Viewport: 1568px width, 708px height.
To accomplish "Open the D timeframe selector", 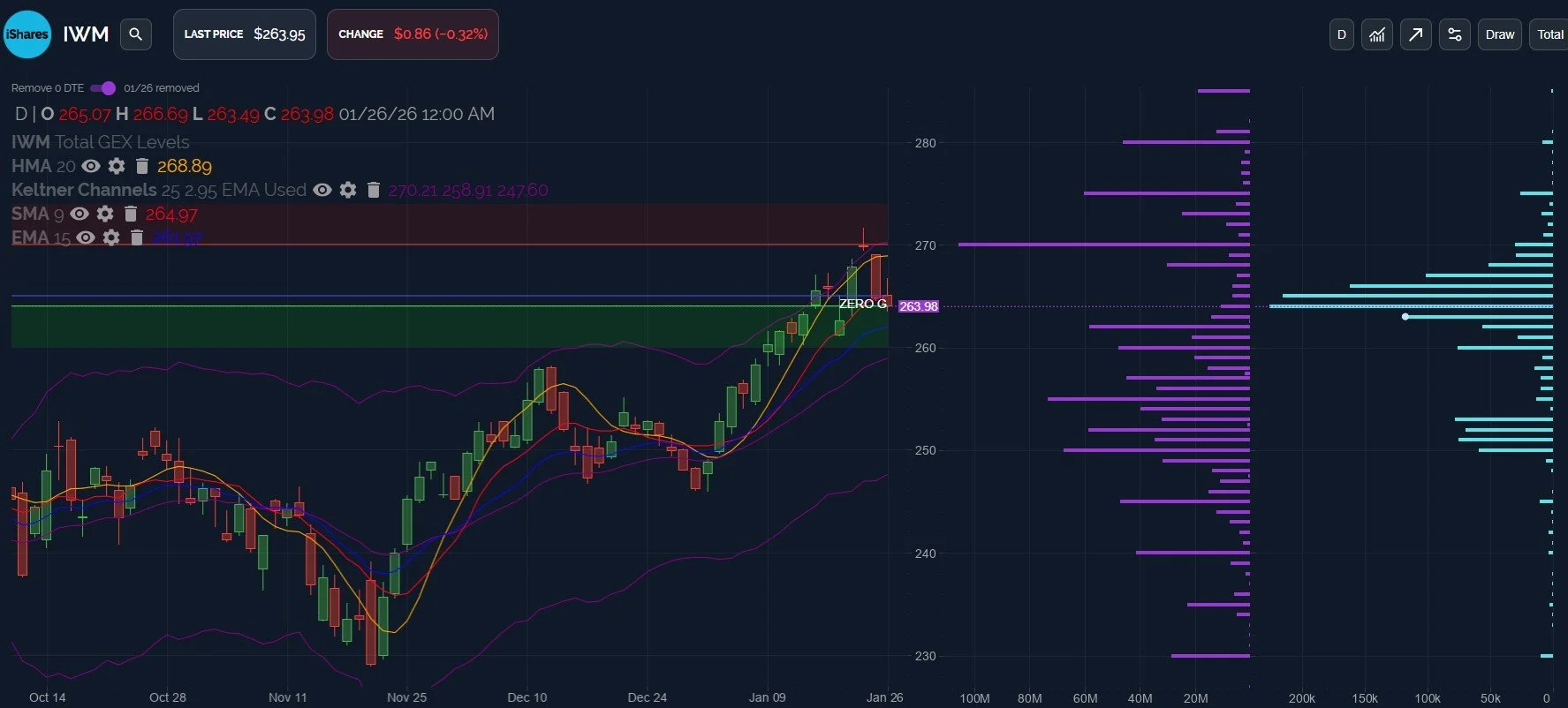I will point(1341,34).
